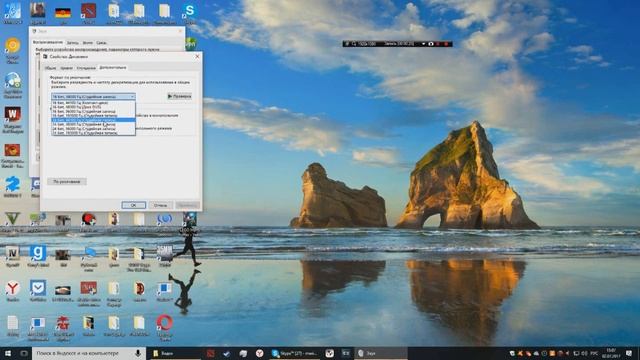Image resolution: width=640 pixels, height=360 pixels.
Task: Open the green V desktop shortcut
Action: coord(12,219)
